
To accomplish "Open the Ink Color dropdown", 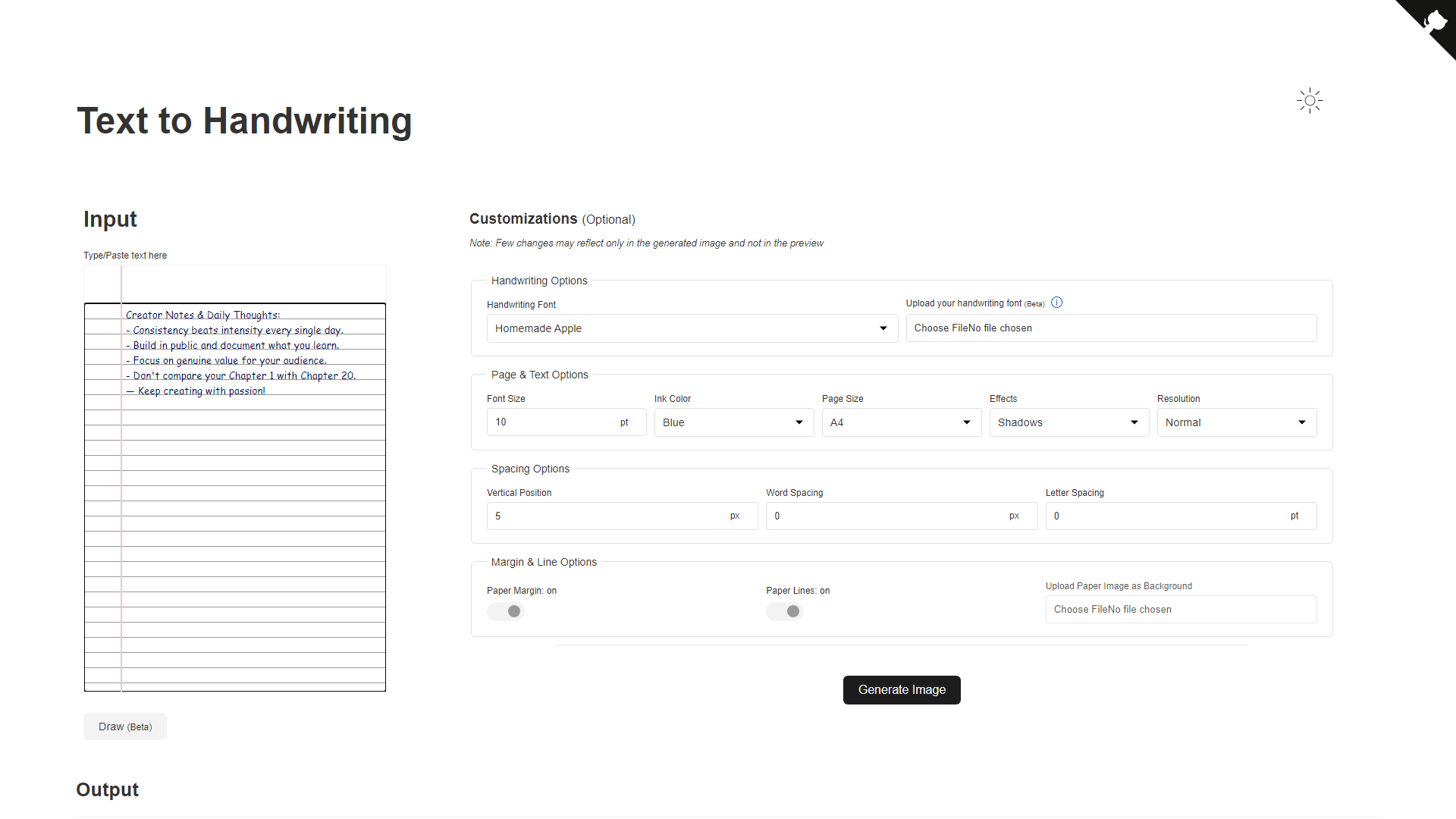I will tap(733, 422).
